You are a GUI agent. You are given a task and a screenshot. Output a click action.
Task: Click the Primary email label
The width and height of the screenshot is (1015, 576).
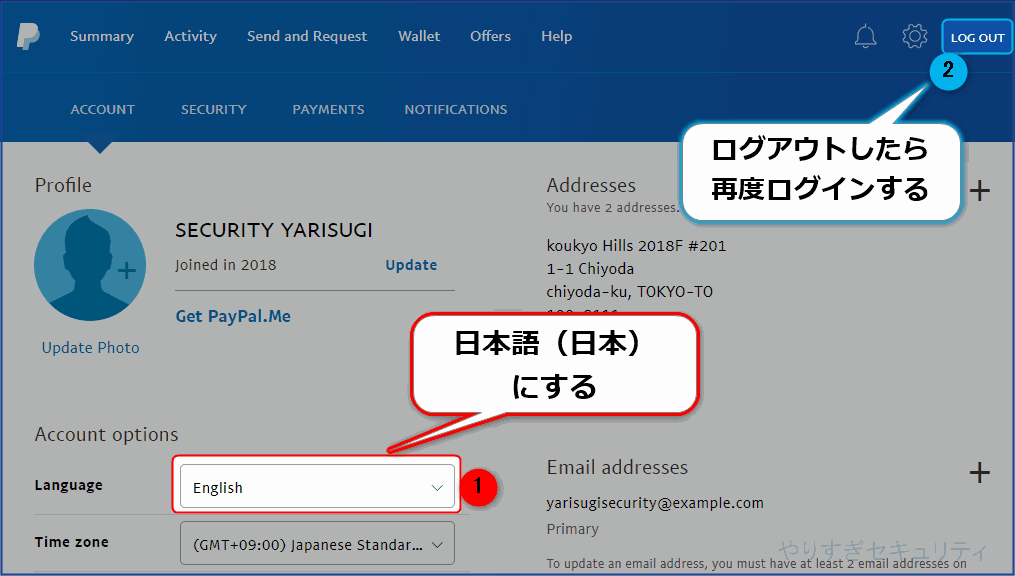[572, 529]
